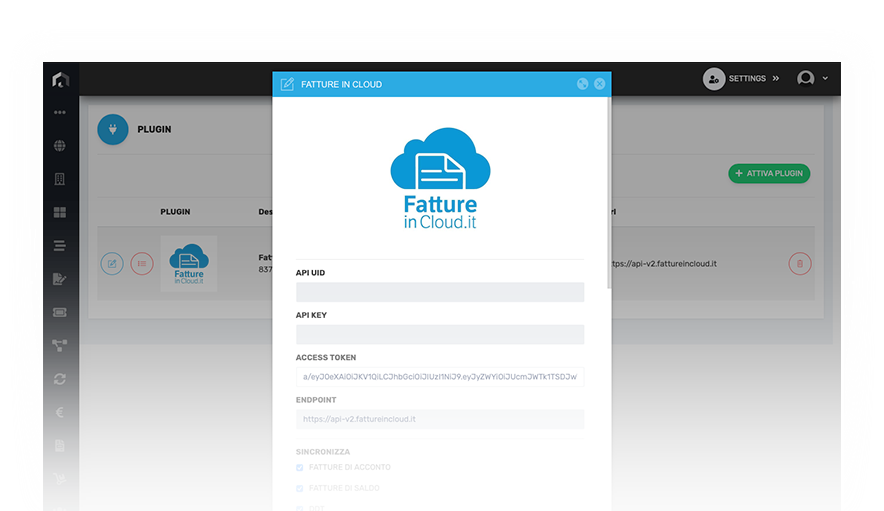The image size is (884, 511).
Task: Focus the API UID field
Action: (x=440, y=292)
